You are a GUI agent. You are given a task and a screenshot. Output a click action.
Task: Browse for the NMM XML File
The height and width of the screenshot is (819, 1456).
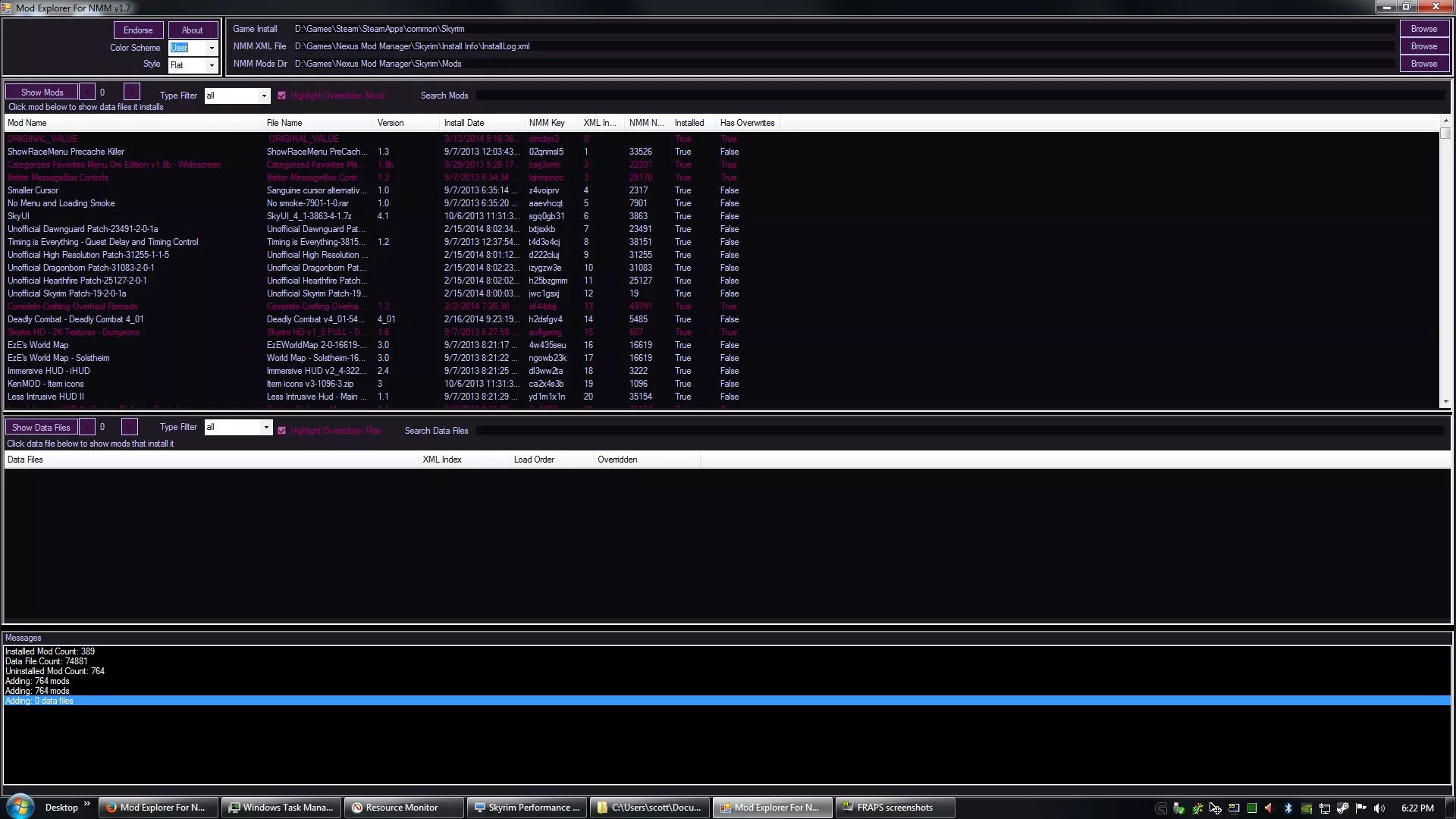1423,46
